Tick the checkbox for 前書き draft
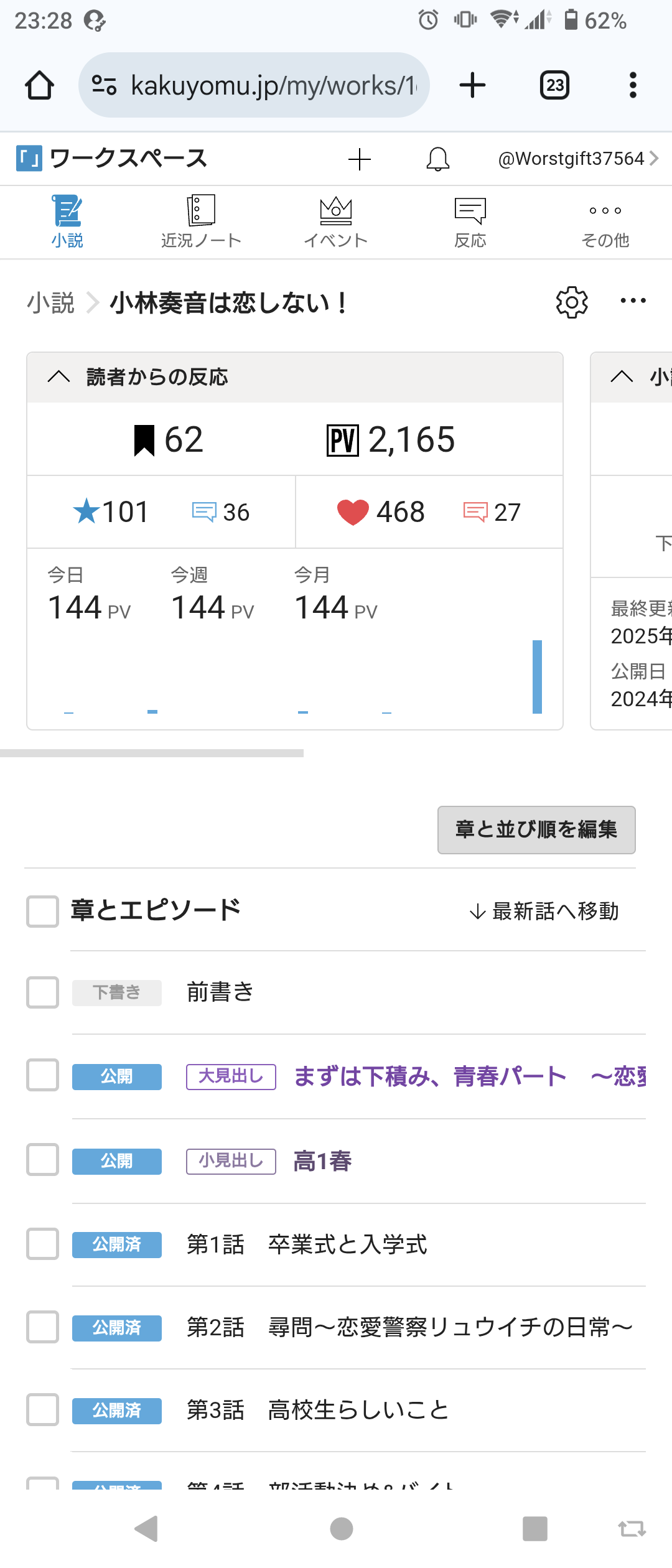This screenshot has width=672, height=1568. 43,992
